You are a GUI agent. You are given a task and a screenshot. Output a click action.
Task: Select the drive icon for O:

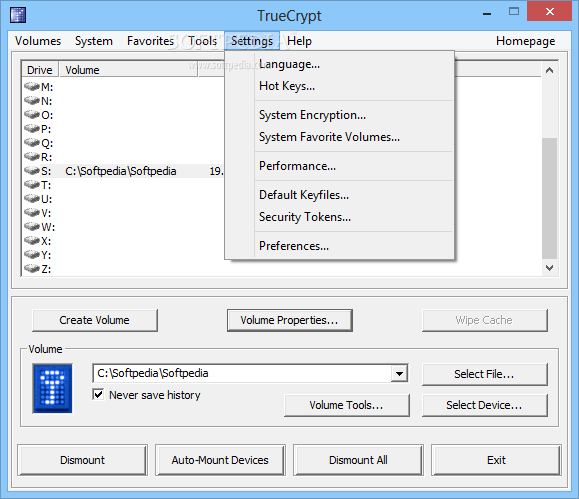click(32, 115)
